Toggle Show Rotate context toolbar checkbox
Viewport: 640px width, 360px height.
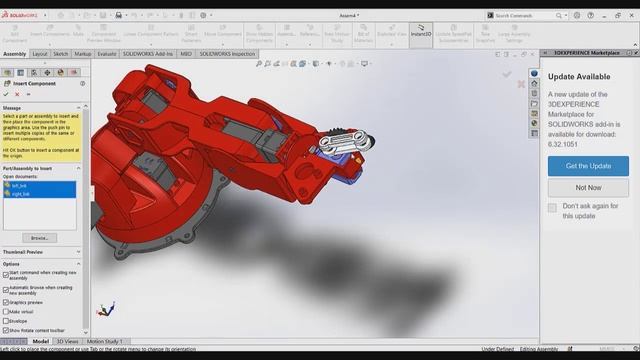(6, 331)
